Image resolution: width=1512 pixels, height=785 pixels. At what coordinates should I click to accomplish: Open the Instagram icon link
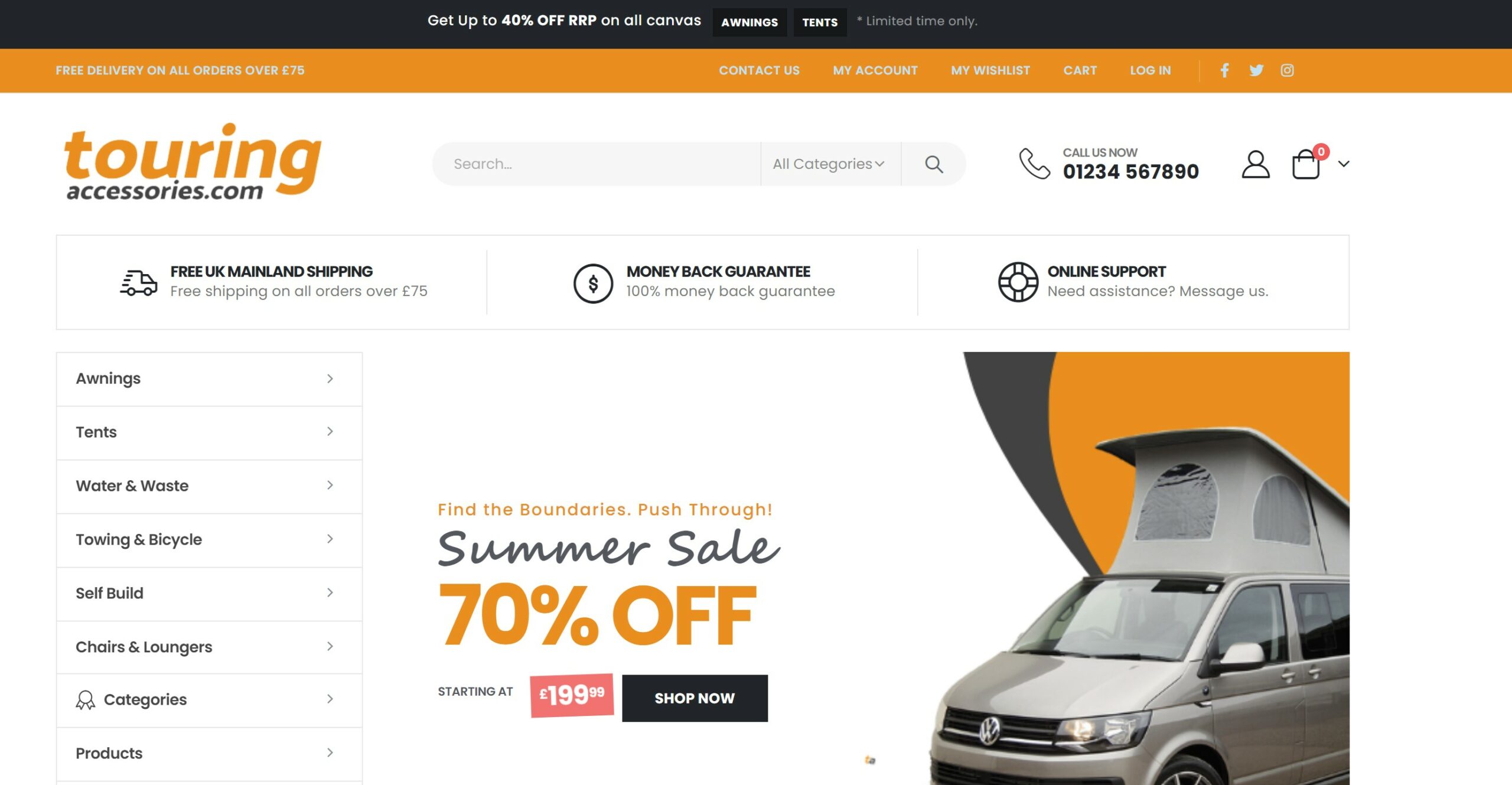(1288, 70)
